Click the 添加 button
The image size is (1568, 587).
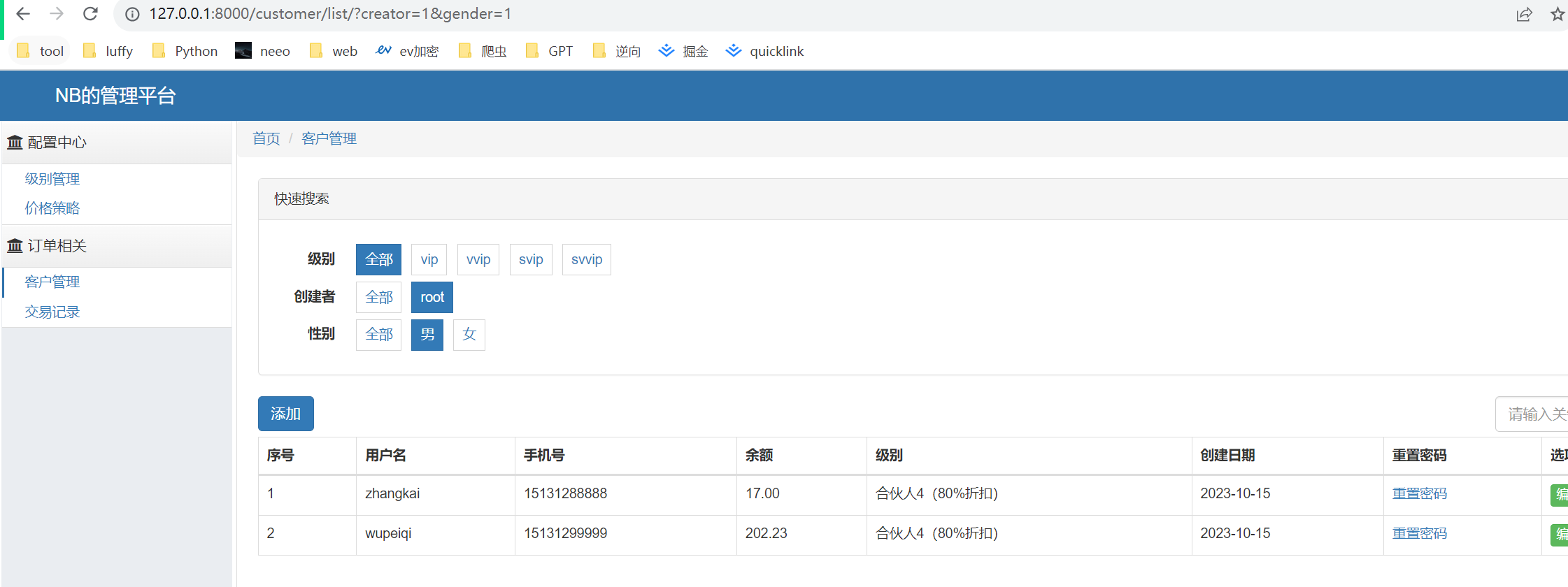pyautogui.click(x=285, y=414)
